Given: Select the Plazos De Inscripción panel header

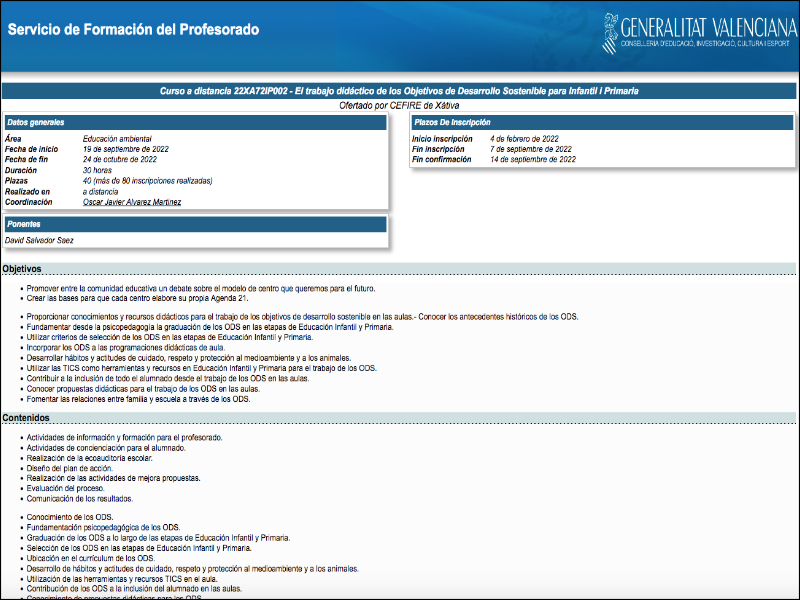Looking at the screenshot, I should click(603, 122).
